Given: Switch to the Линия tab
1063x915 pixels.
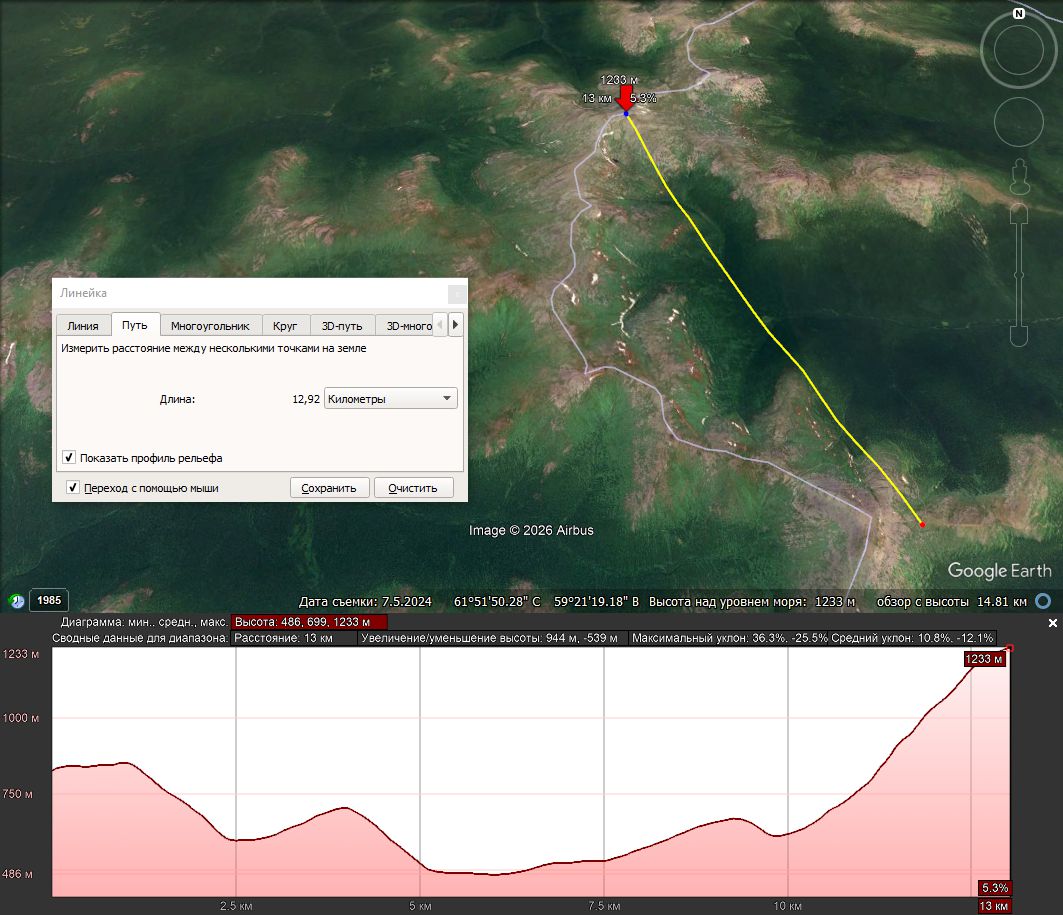Looking at the screenshot, I should [83, 325].
